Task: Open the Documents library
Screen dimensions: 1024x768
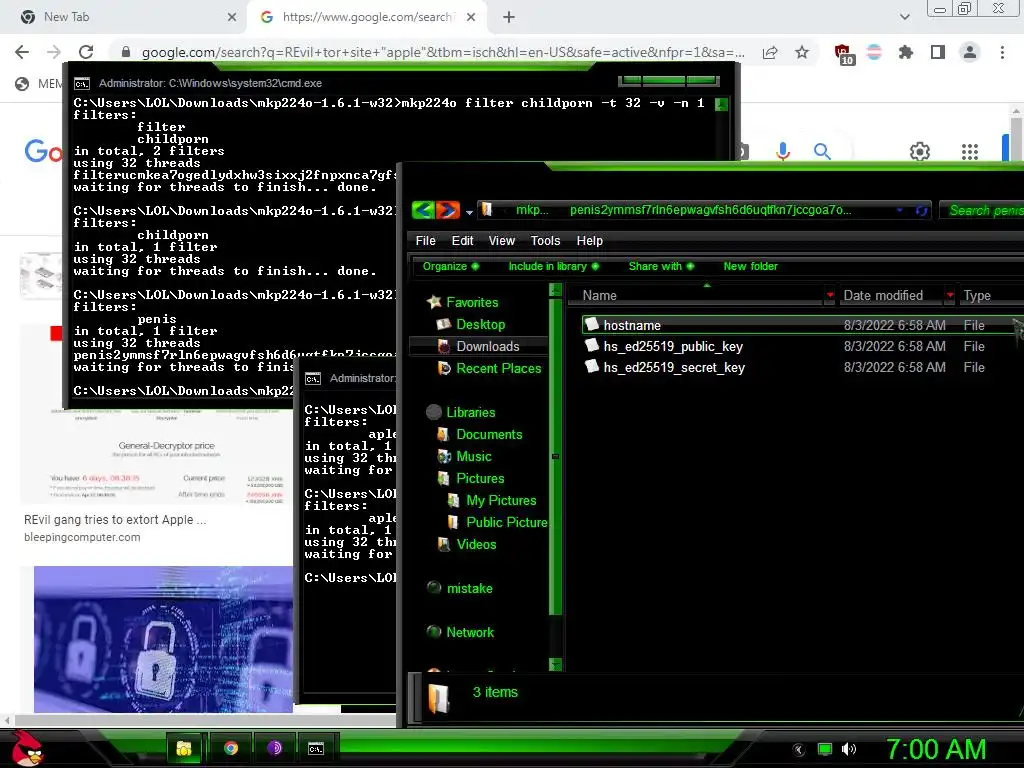Action: click(488, 434)
